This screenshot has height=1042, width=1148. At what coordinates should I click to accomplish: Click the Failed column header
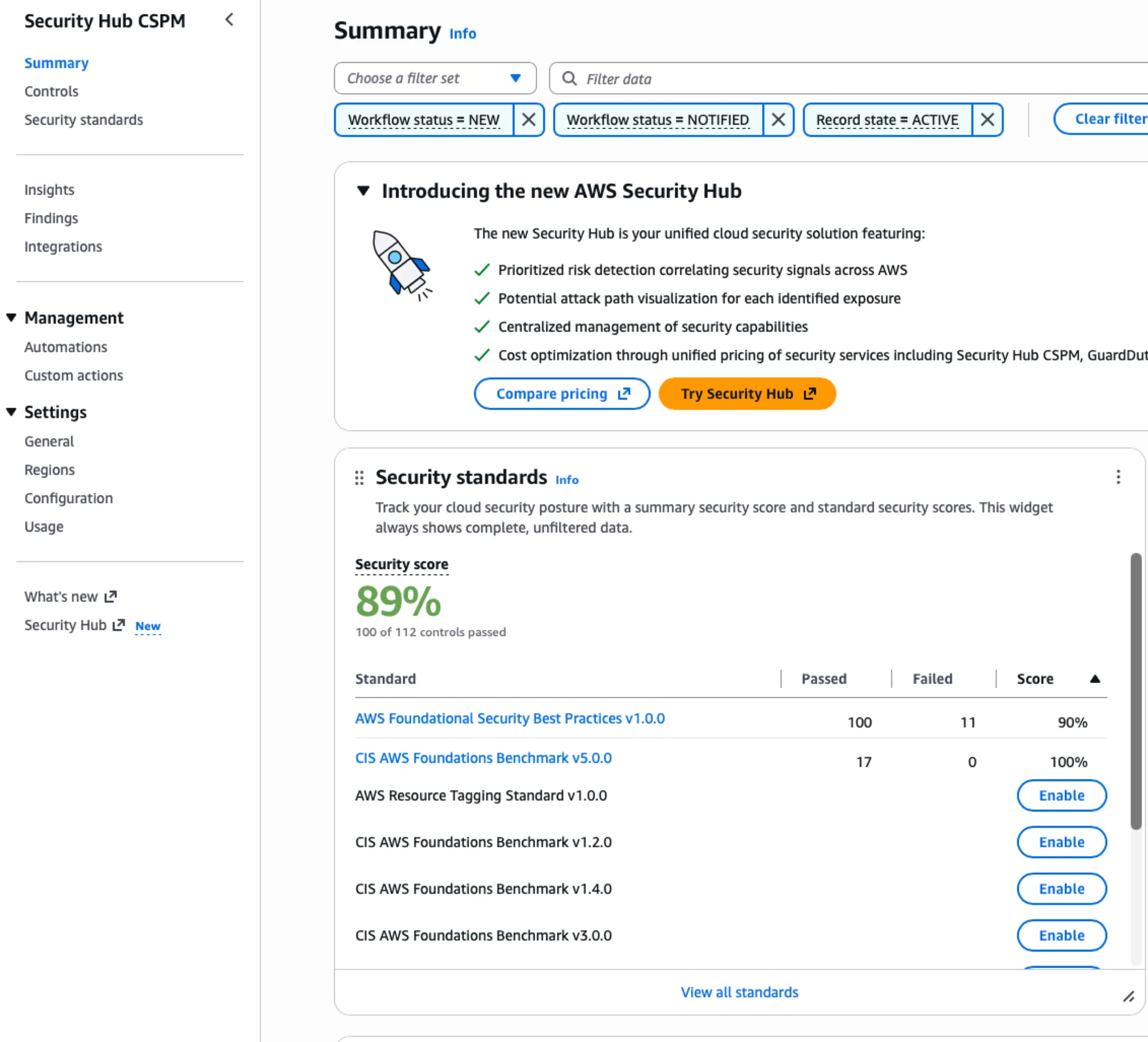click(x=932, y=679)
